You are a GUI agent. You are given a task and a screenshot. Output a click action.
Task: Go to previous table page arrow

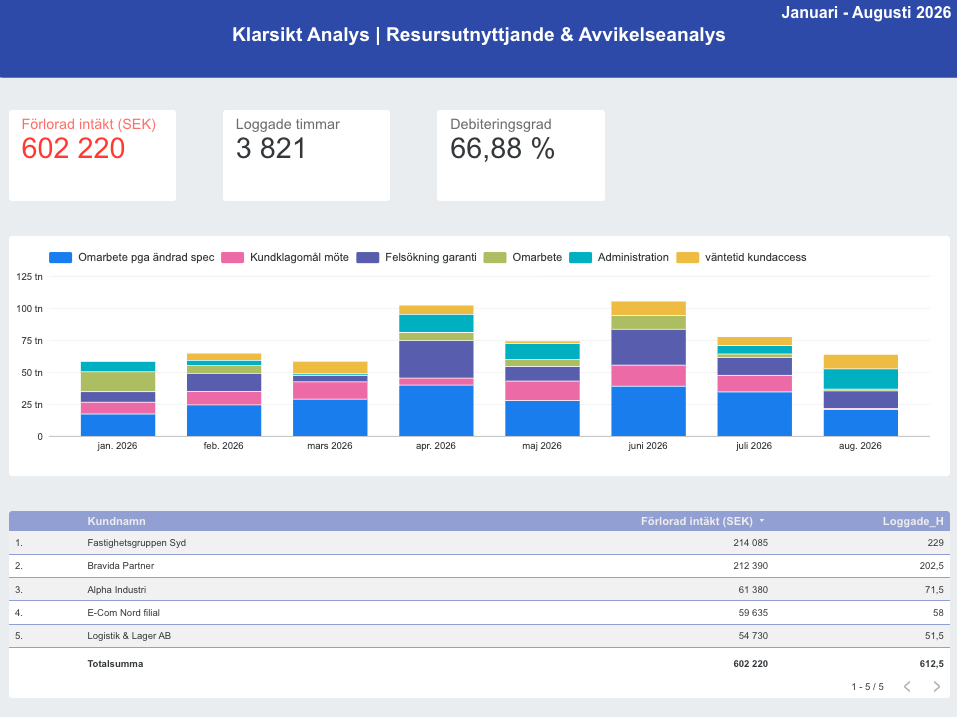[908, 686]
